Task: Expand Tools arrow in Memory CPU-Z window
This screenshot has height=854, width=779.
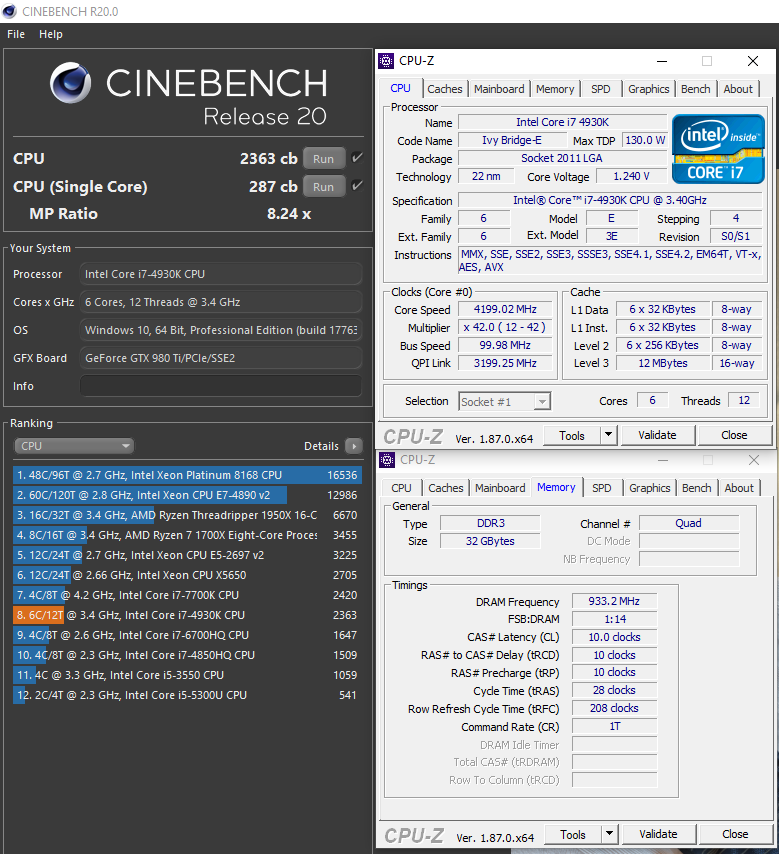Action: coord(609,834)
